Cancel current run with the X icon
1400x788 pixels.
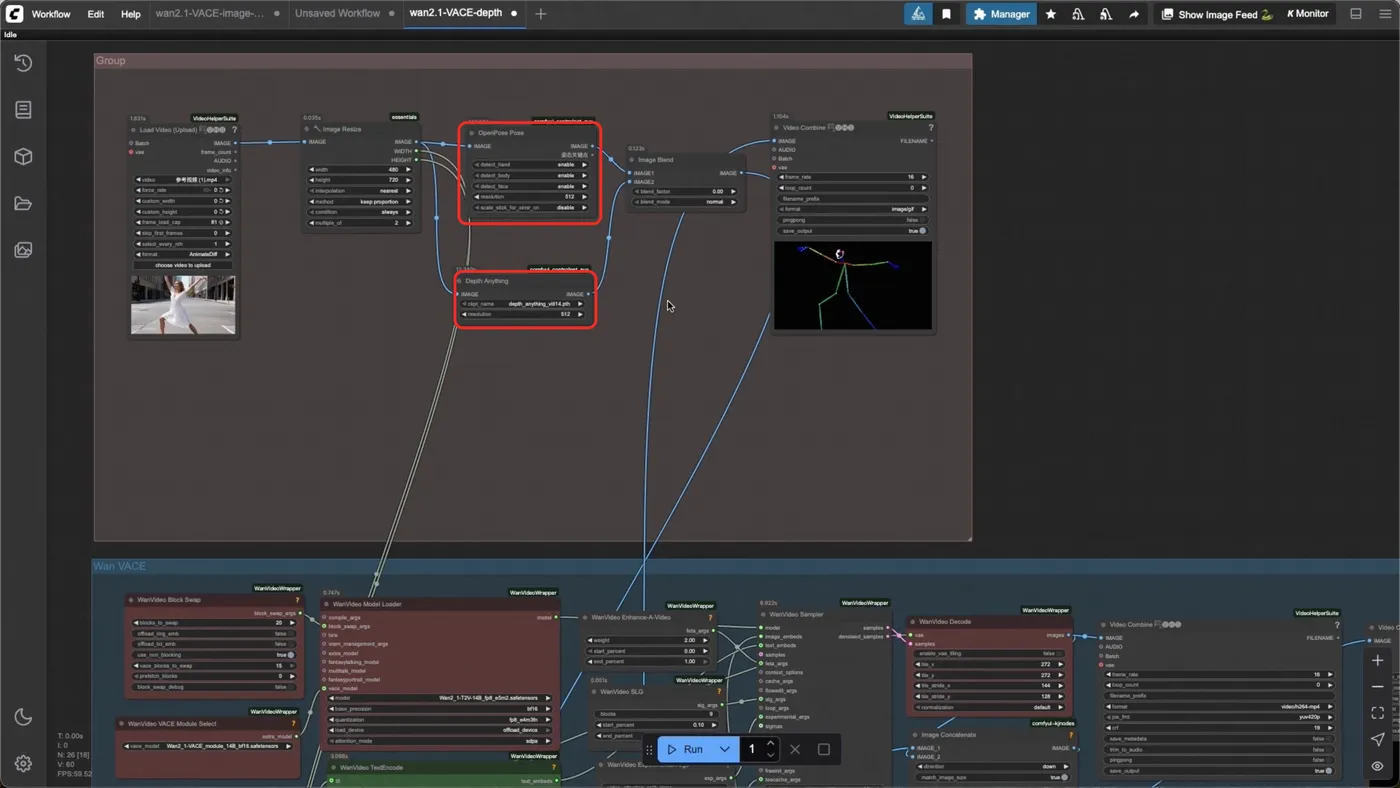tap(795, 749)
